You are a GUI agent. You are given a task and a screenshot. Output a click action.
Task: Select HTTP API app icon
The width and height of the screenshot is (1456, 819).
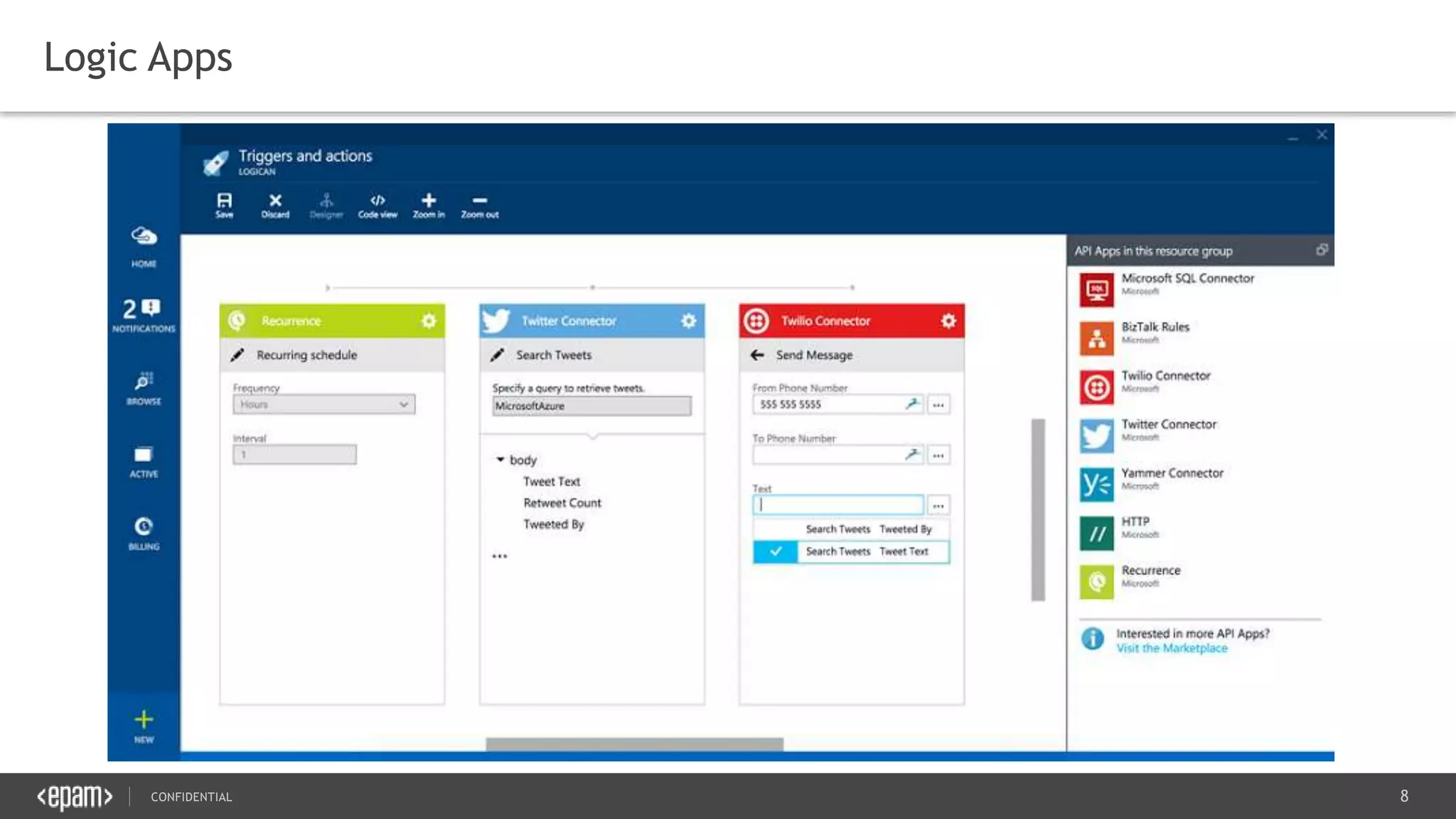pos(1096,533)
